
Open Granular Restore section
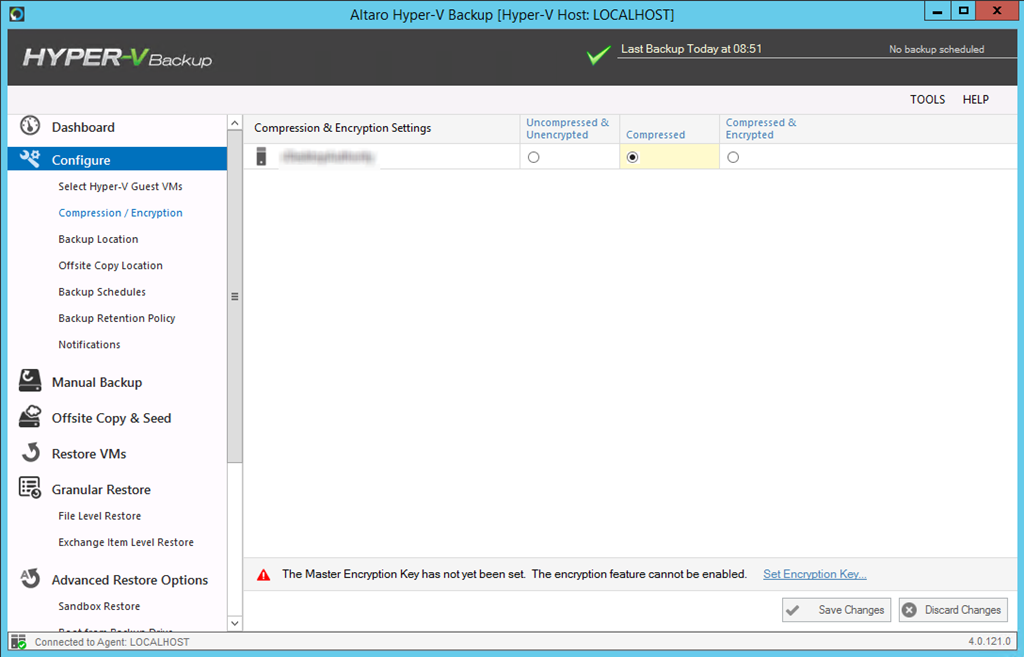pyautogui.click(x=101, y=490)
